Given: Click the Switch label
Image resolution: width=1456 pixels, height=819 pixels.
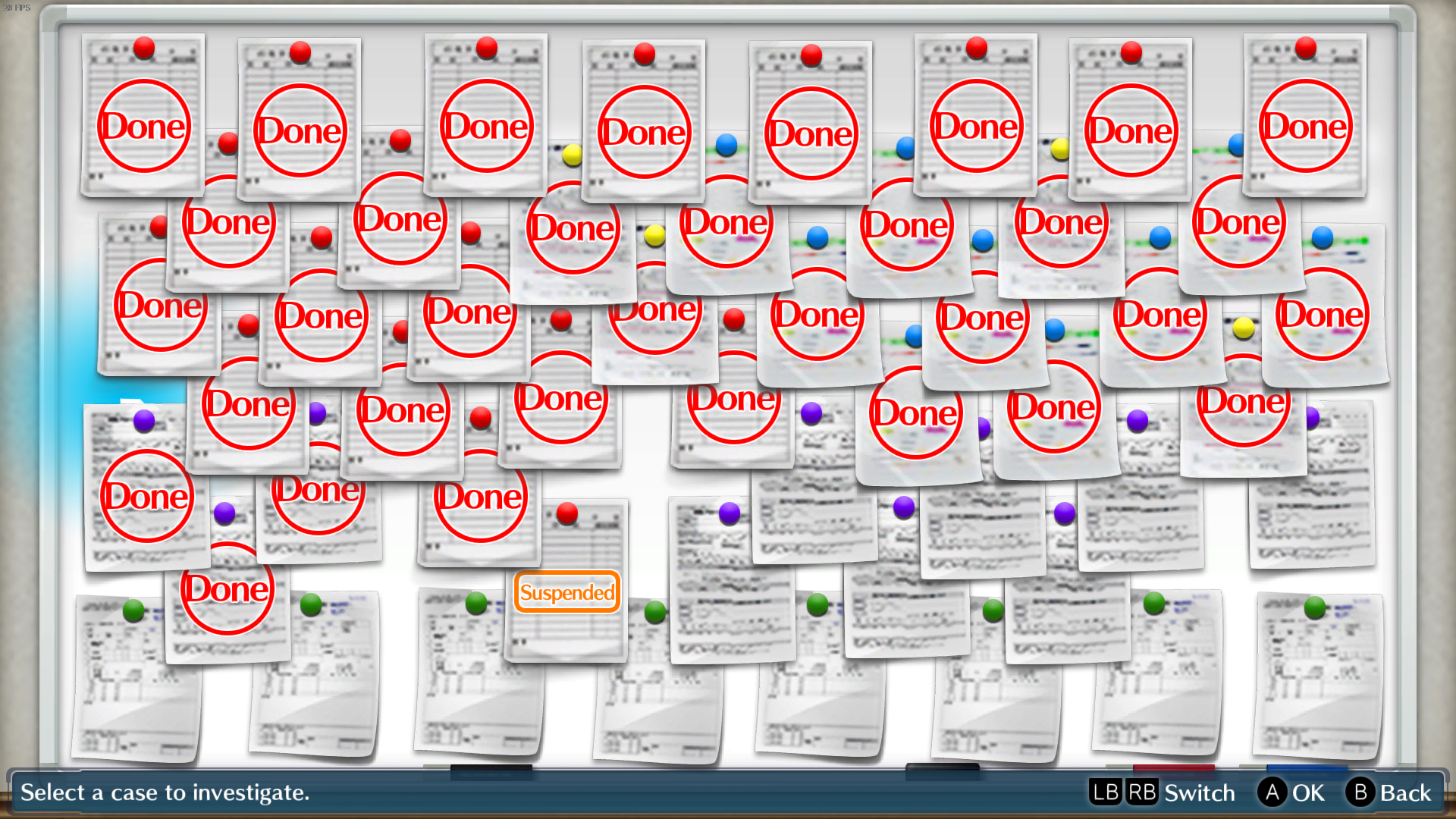Looking at the screenshot, I should pyautogui.click(x=1200, y=793).
